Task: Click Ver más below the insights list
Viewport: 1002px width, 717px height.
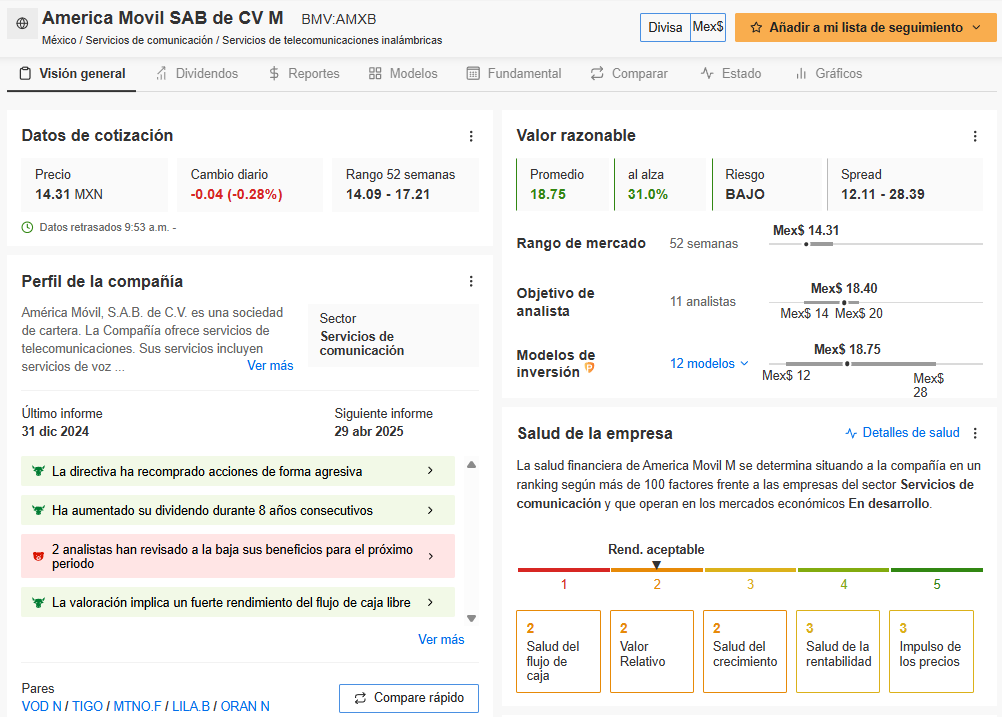Action: tap(441, 640)
